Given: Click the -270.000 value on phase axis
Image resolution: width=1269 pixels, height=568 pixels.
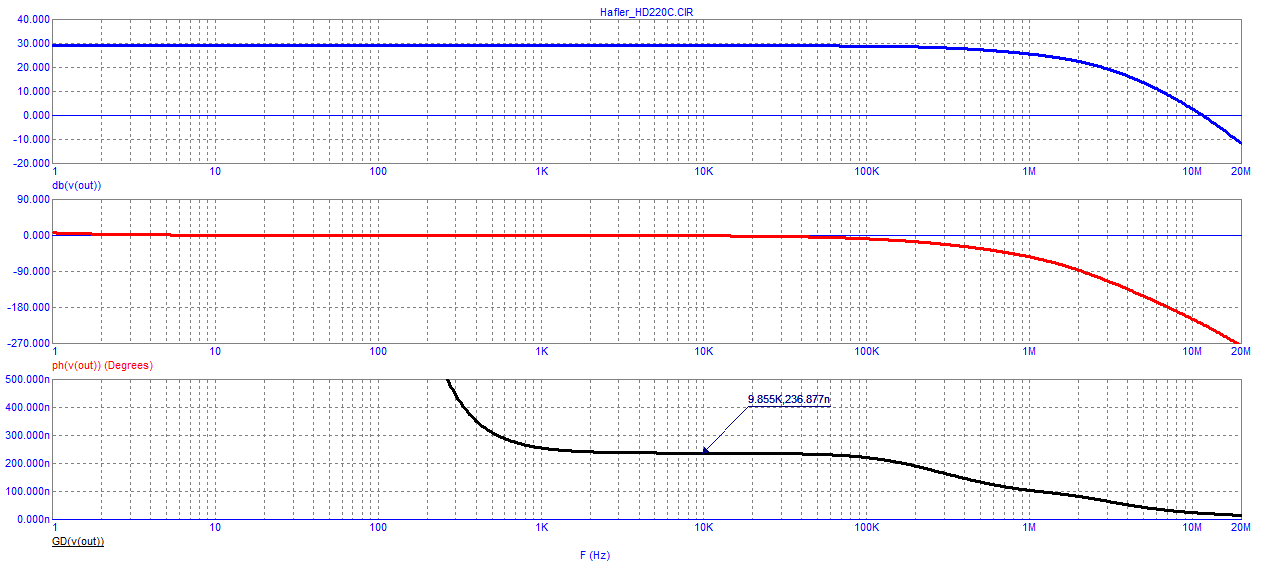Looking at the screenshot, I should point(30,344).
